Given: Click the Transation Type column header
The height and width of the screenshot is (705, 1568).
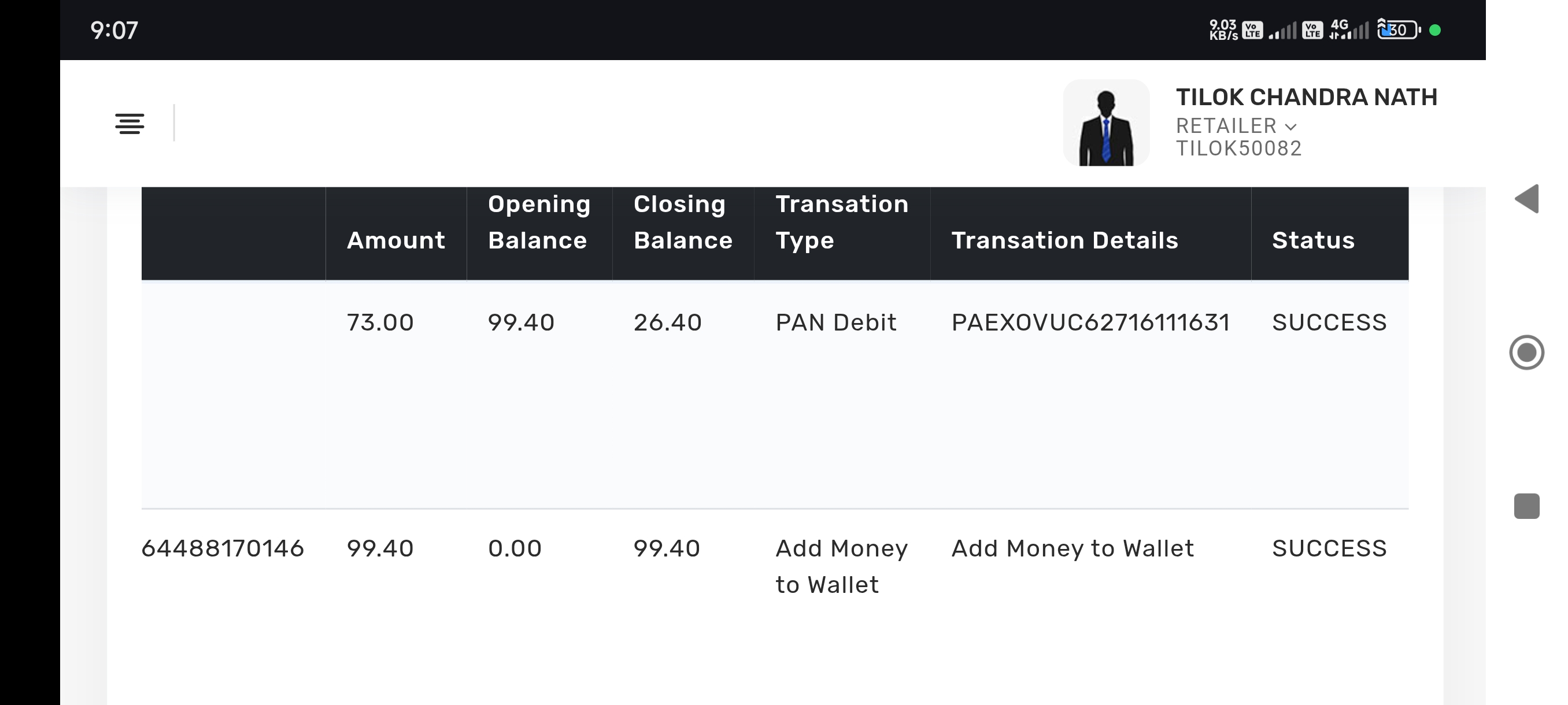Looking at the screenshot, I should pos(841,222).
